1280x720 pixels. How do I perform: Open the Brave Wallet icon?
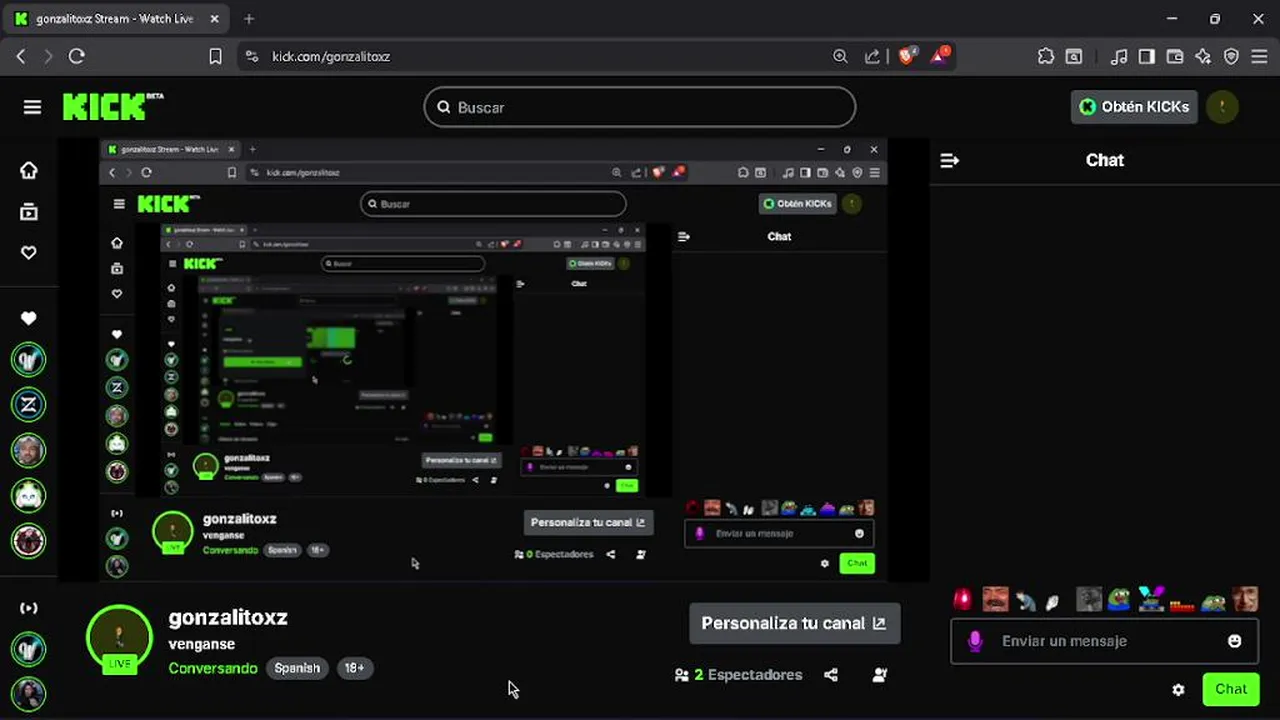pyautogui.click(x=1175, y=56)
